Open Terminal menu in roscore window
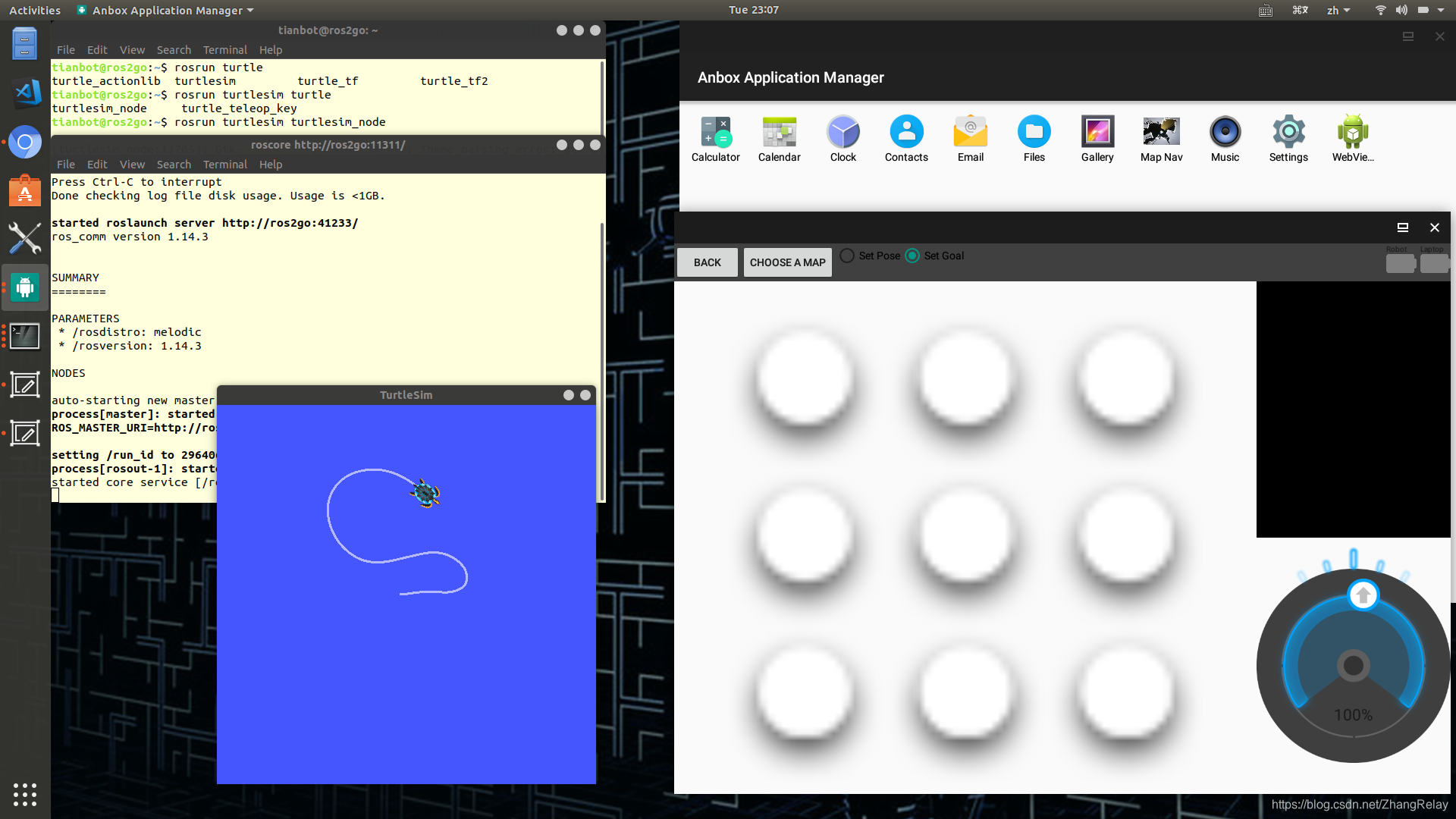The image size is (1456, 819). (224, 165)
